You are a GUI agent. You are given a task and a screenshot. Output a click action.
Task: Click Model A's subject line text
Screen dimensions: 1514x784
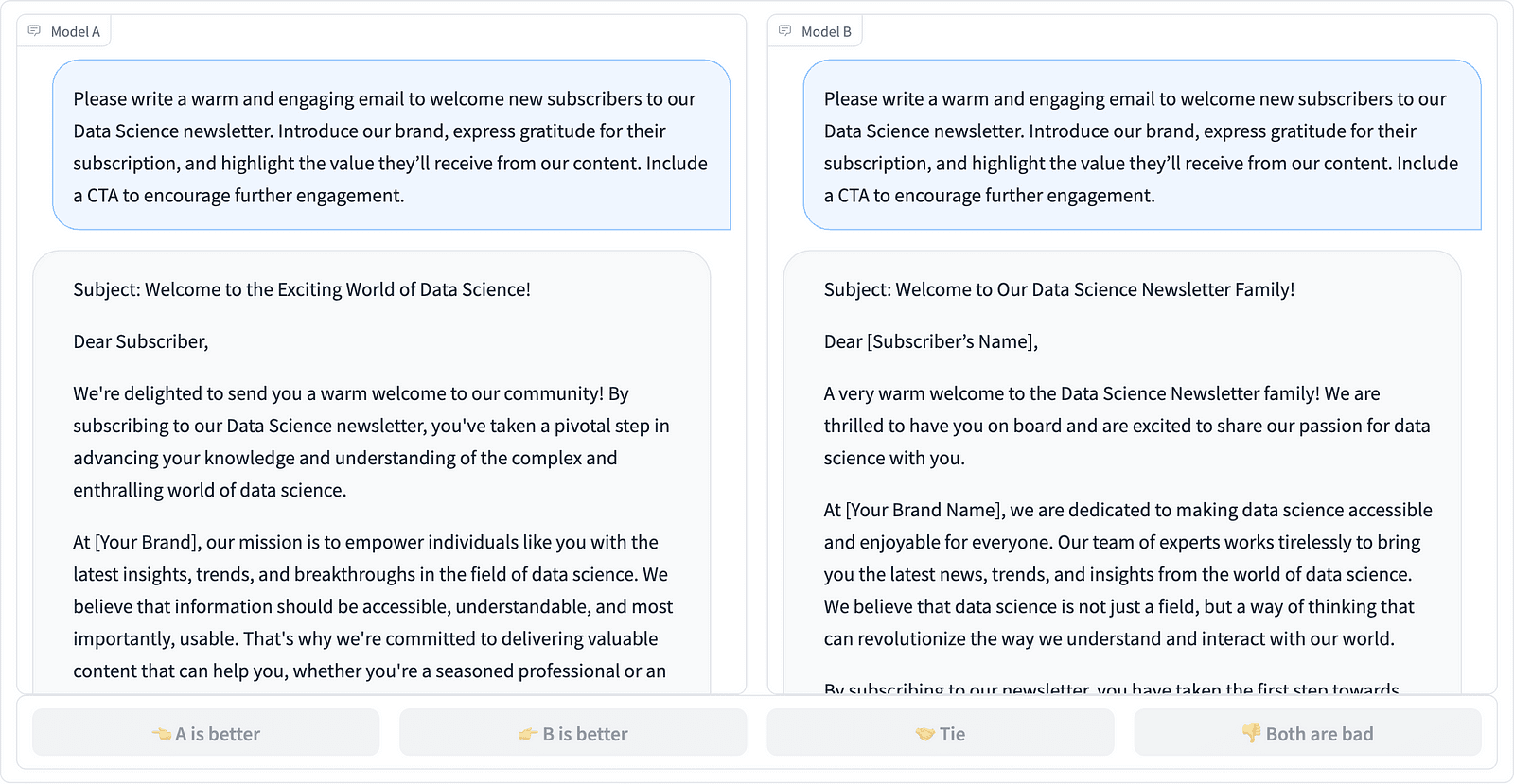click(302, 289)
